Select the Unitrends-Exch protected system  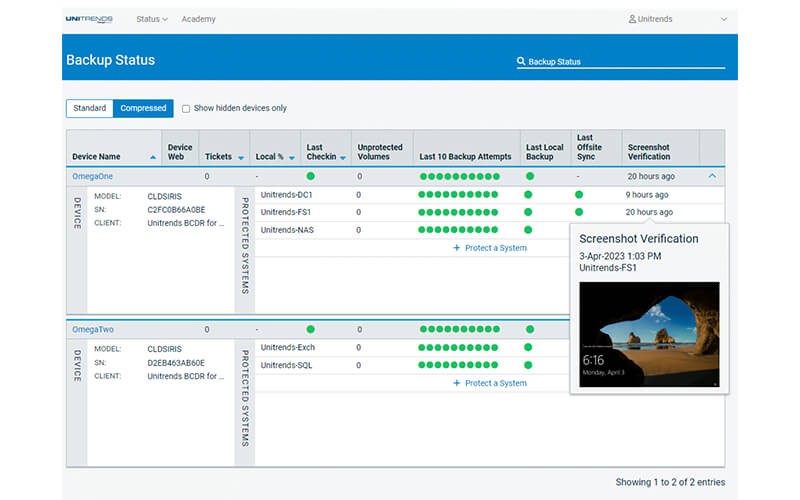click(288, 347)
